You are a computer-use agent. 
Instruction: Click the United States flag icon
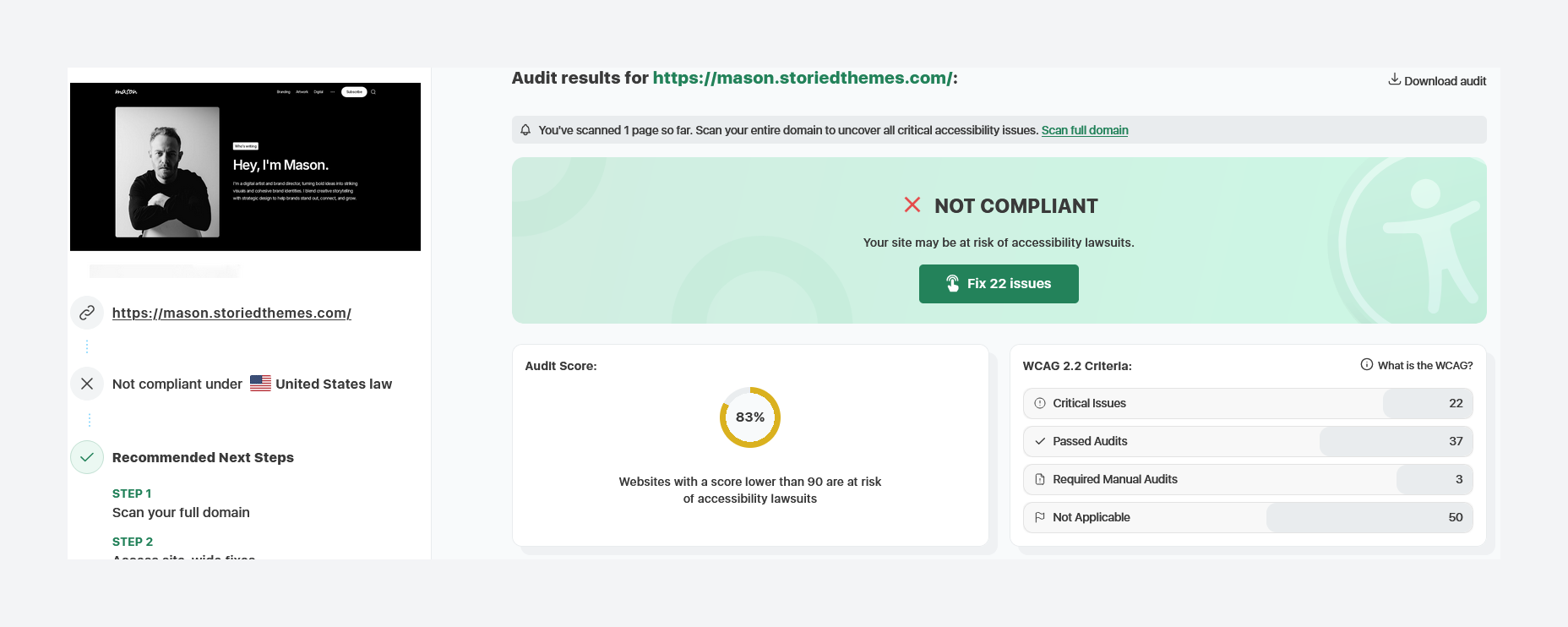pos(260,384)
